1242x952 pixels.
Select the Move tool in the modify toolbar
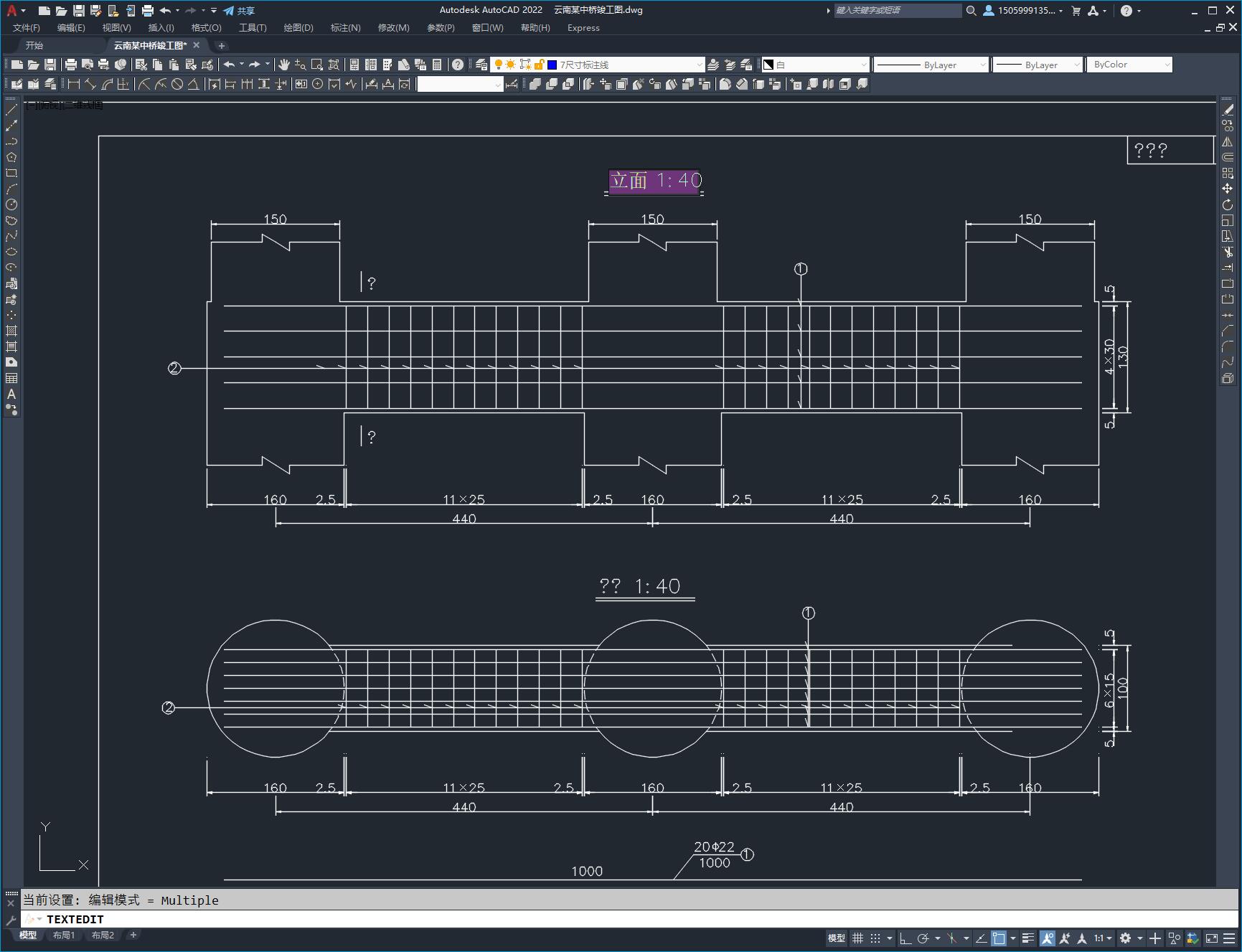click(x=1228, y=189)
